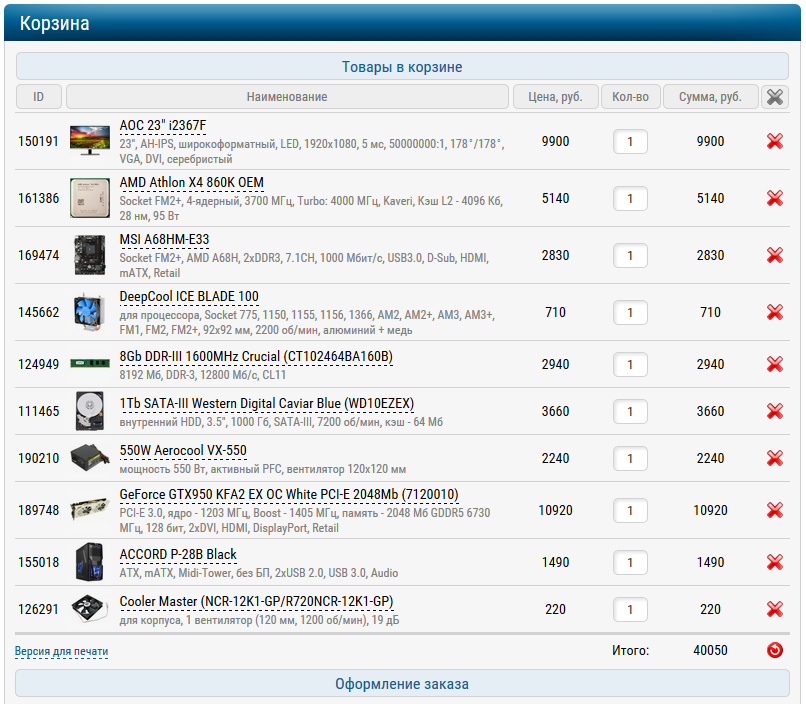Screen dimensions: 806x704
Task: Click the Кол-во column header
Action: click(631, 97)
